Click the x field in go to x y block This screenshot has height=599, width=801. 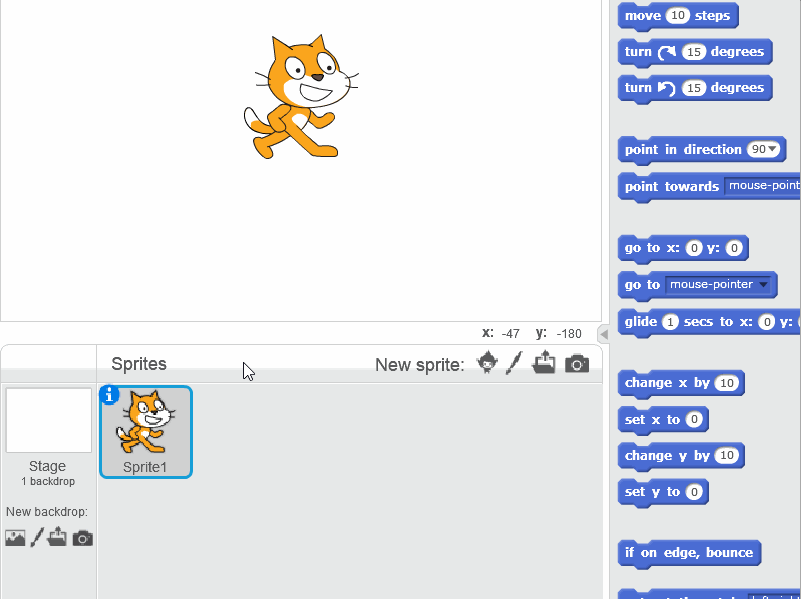(694, 248)
